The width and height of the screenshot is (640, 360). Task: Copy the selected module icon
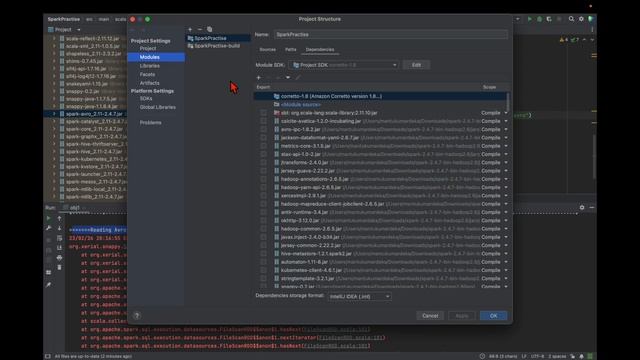click(209, 29)
